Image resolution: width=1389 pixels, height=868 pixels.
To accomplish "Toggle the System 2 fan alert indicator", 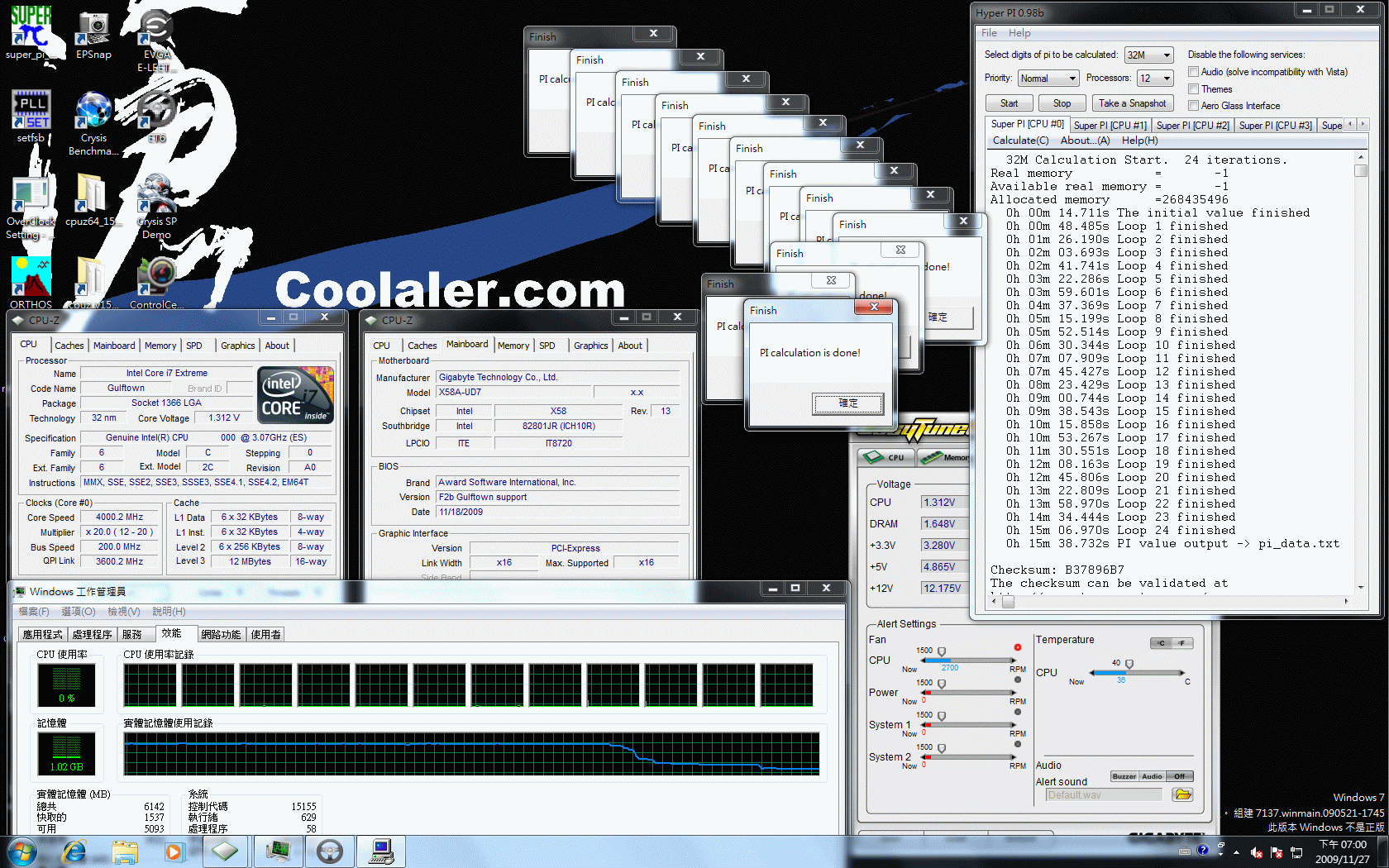I will tap(1017, 744).
